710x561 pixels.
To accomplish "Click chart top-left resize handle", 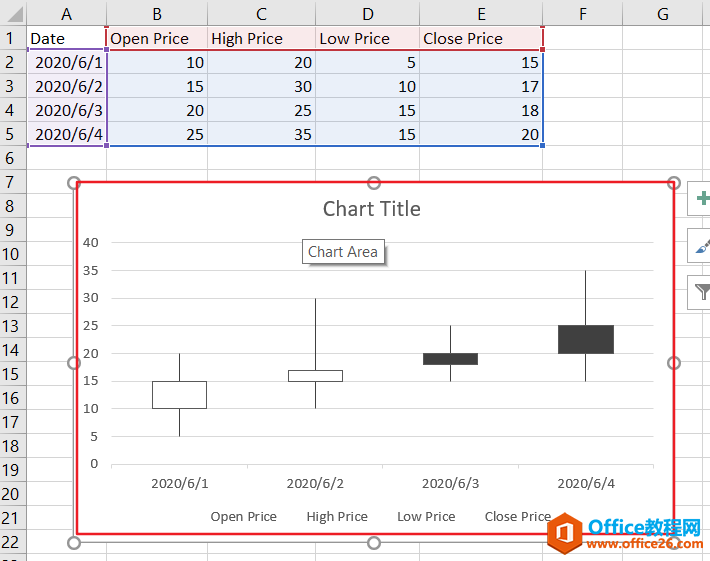I will point(74,183).
